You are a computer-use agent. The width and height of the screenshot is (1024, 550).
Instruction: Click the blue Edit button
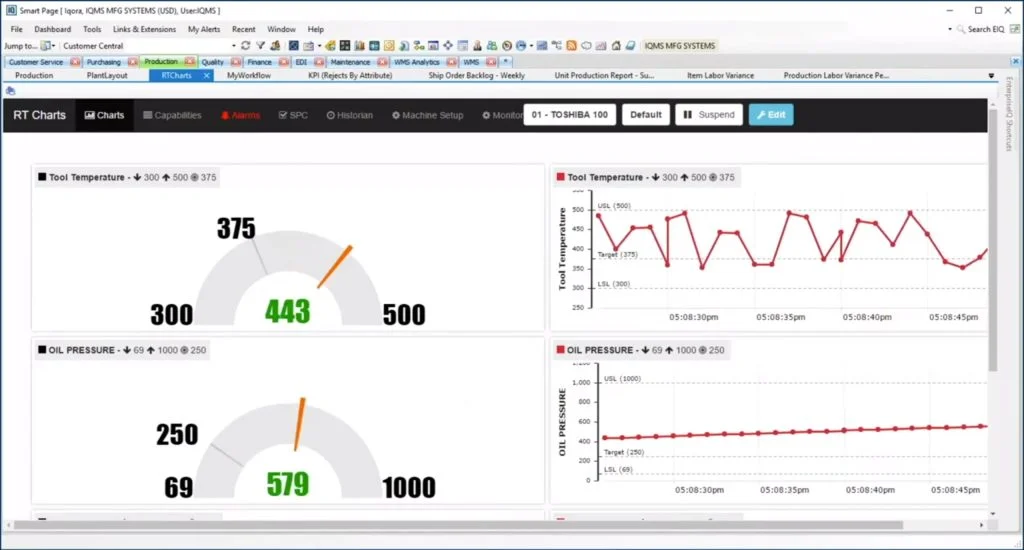(771, 115)
